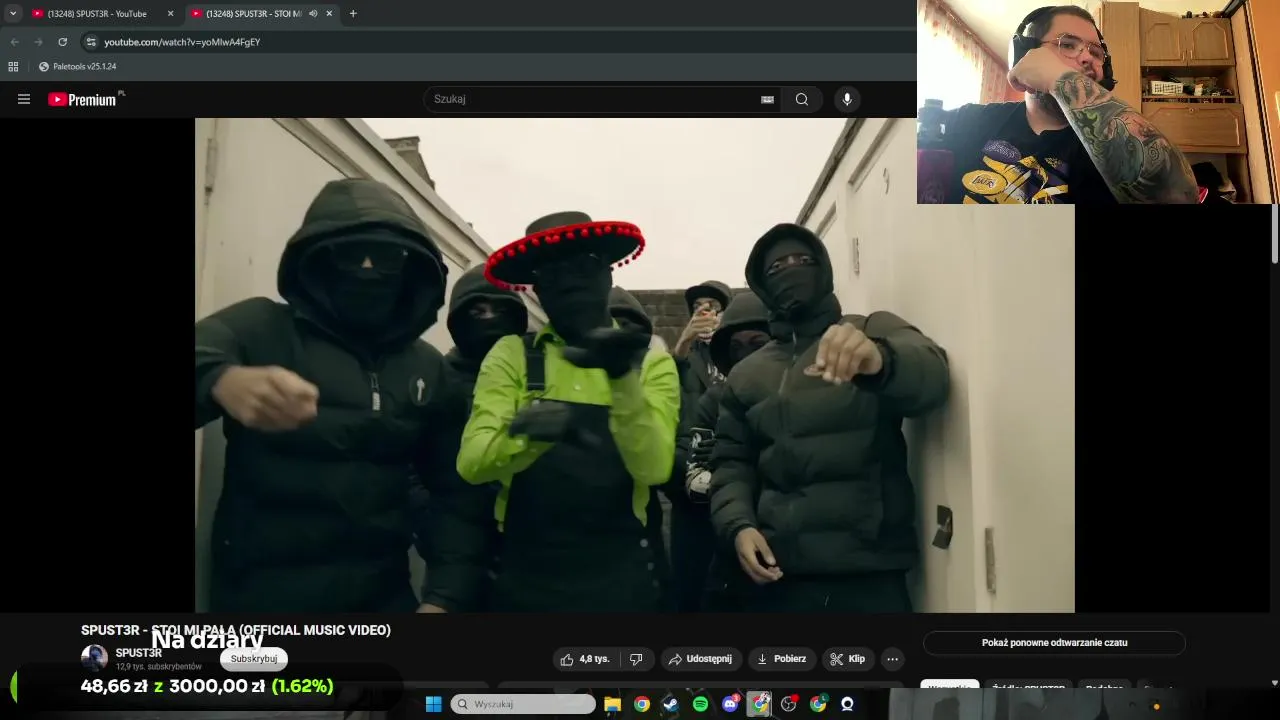Image resolution: width=1280 pixels, height=720 pixels.
Task: Open a new browser tab
Action: (x=353, y=13)
